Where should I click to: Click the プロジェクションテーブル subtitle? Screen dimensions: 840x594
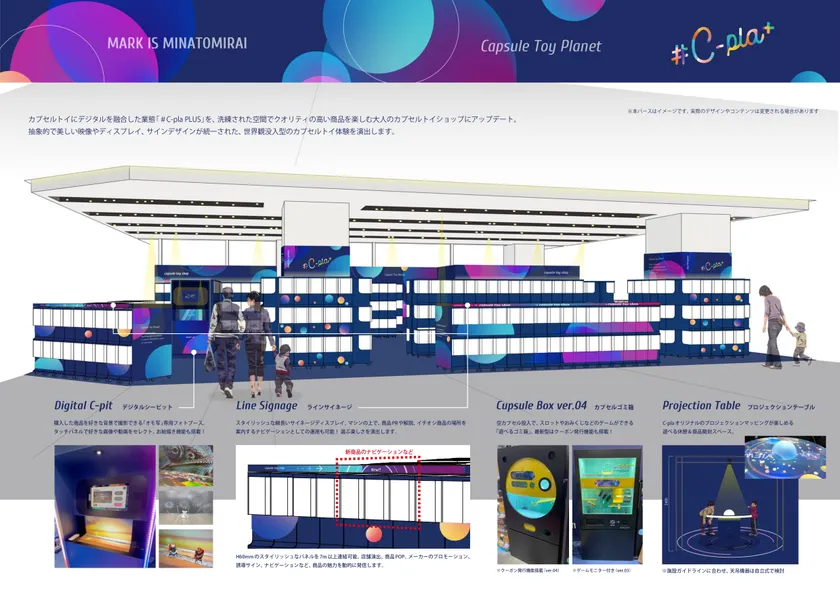pyautogui.click(x=781, y=408)
